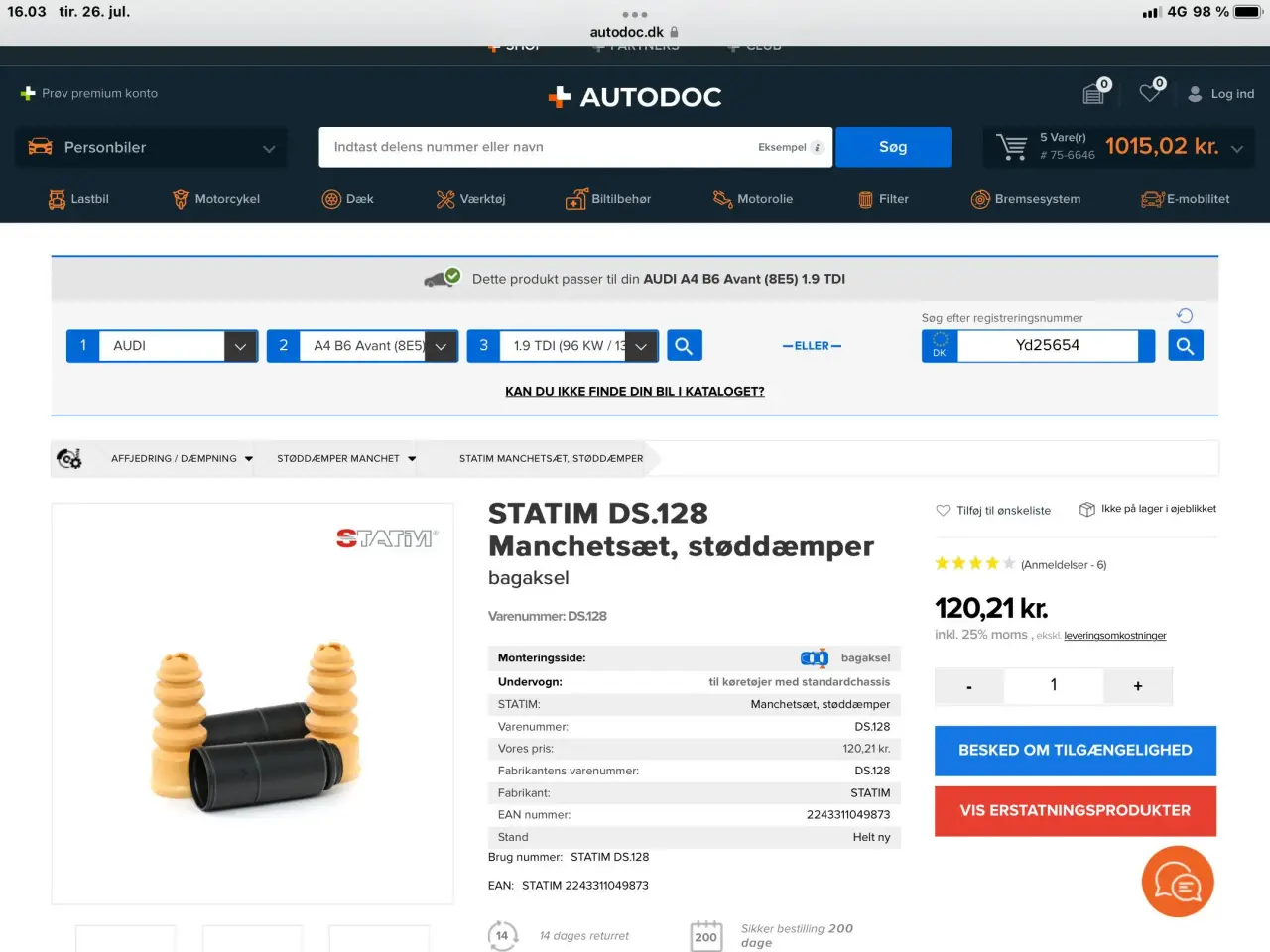This screenshot has width=1270, height=952.
Task: Click the AUTODOC logo
Action: (635, 96)
